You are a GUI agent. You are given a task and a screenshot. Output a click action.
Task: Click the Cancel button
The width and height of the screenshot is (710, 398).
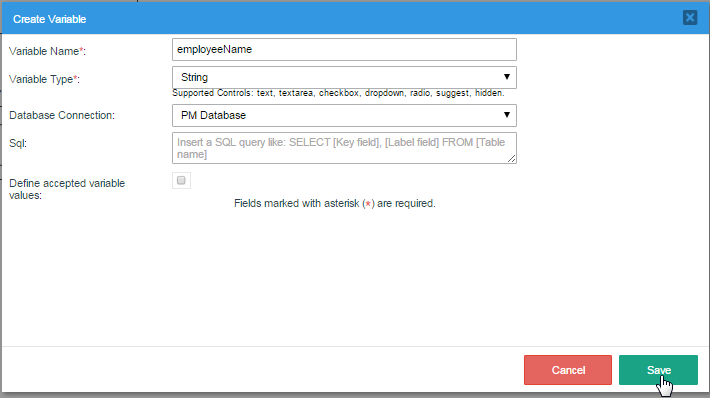[568, 370]
